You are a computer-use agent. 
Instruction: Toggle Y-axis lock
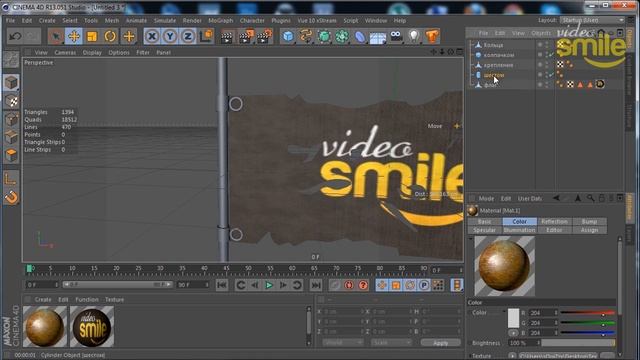(x=170, y=37)
